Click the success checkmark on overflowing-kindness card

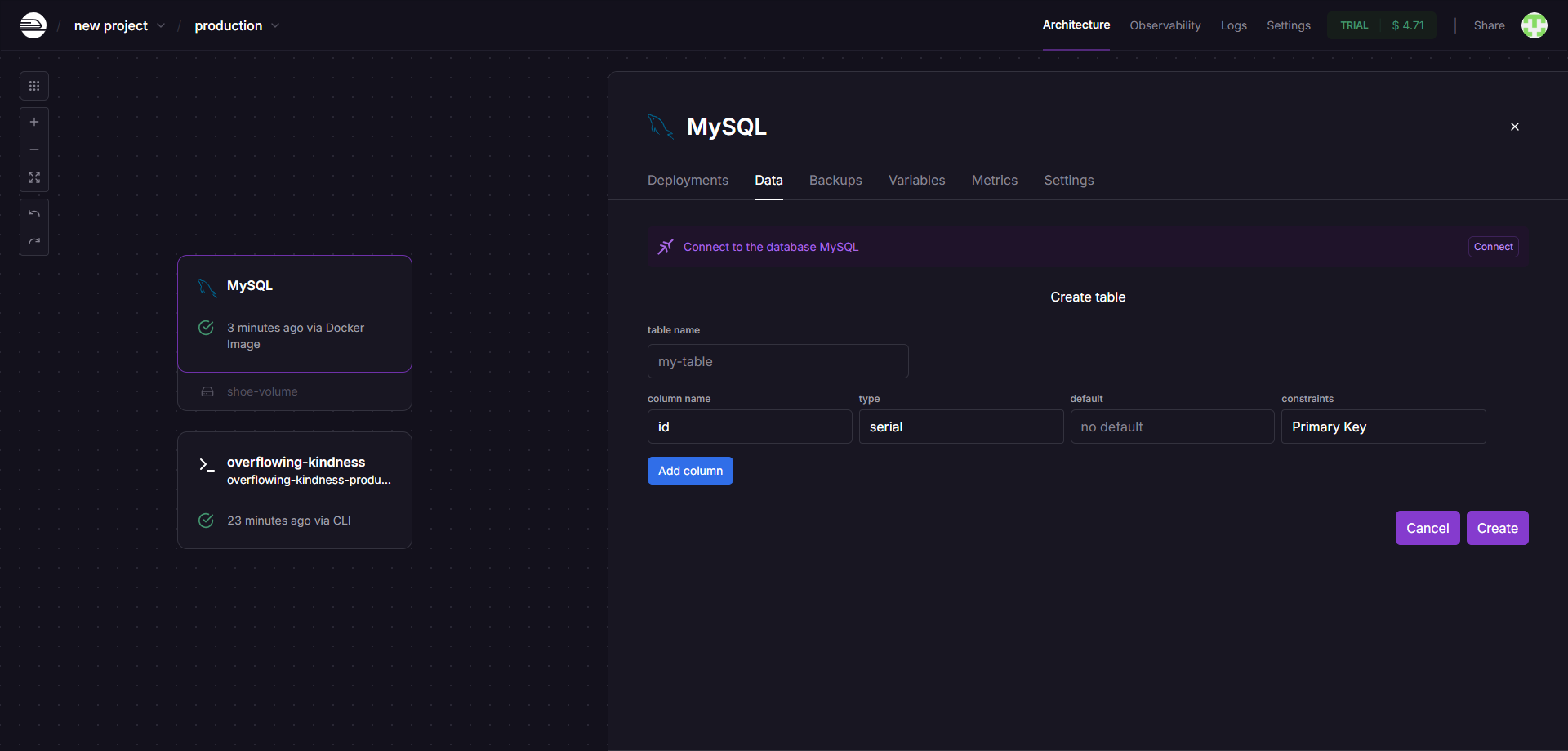tap(206, 521)
